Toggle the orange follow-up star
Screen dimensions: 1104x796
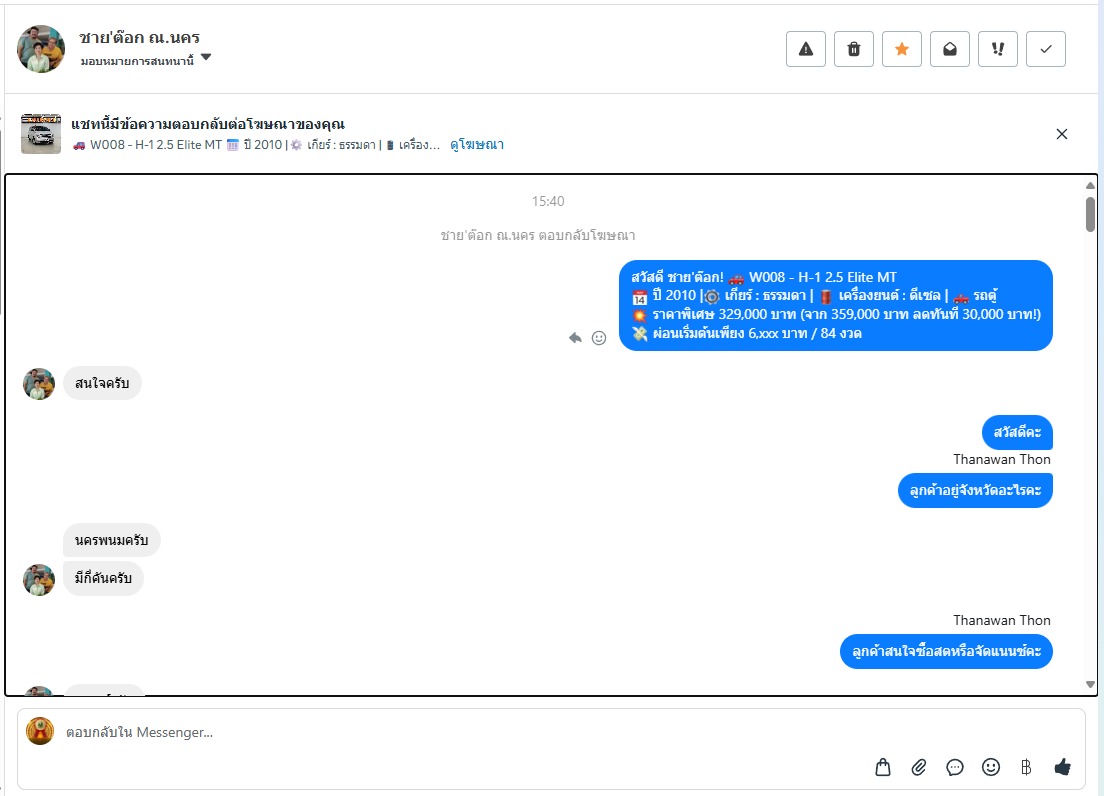[901, 49]
